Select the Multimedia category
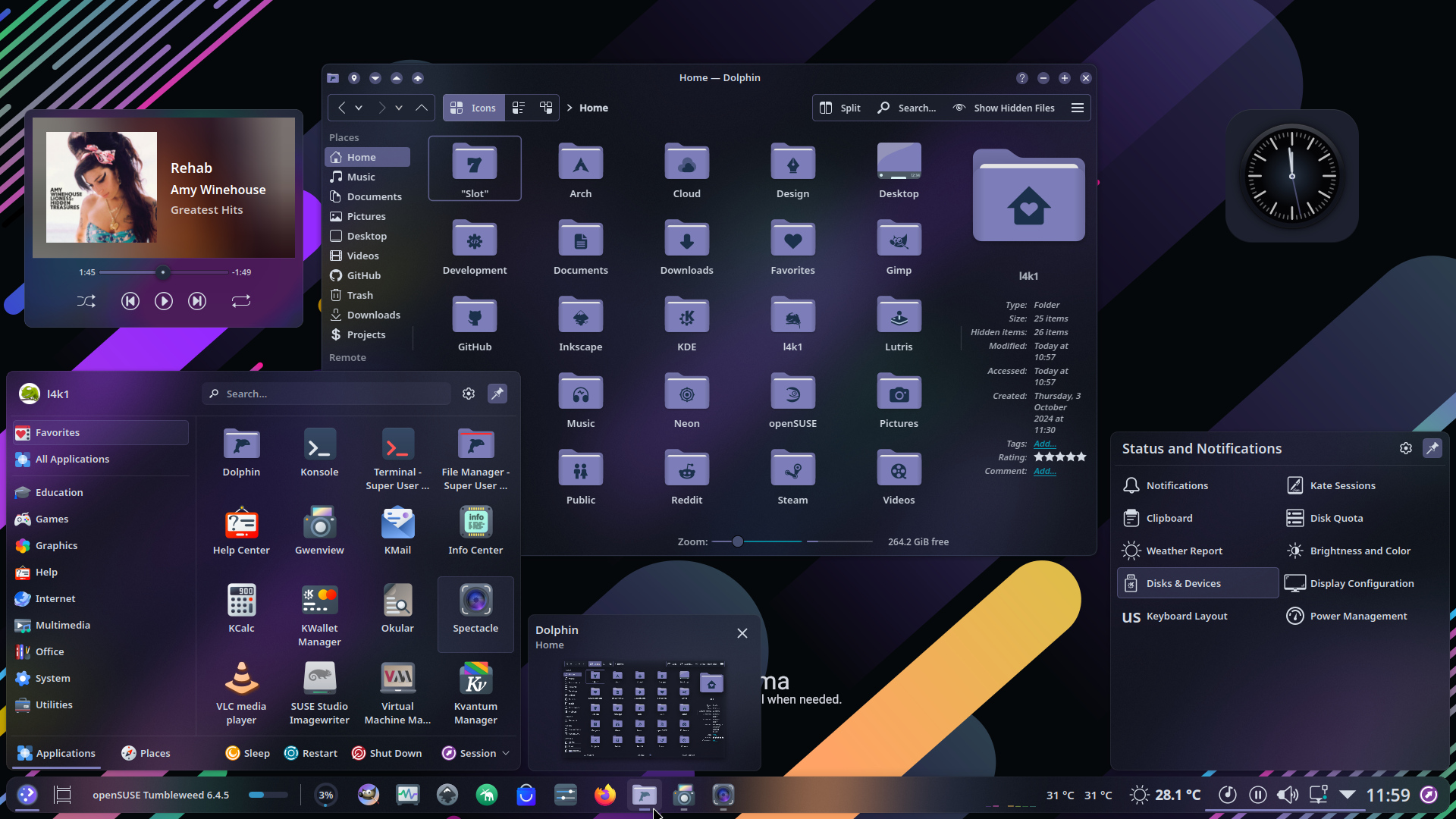This screenshot has width=1456, height=819. click(x=100, y=625)
